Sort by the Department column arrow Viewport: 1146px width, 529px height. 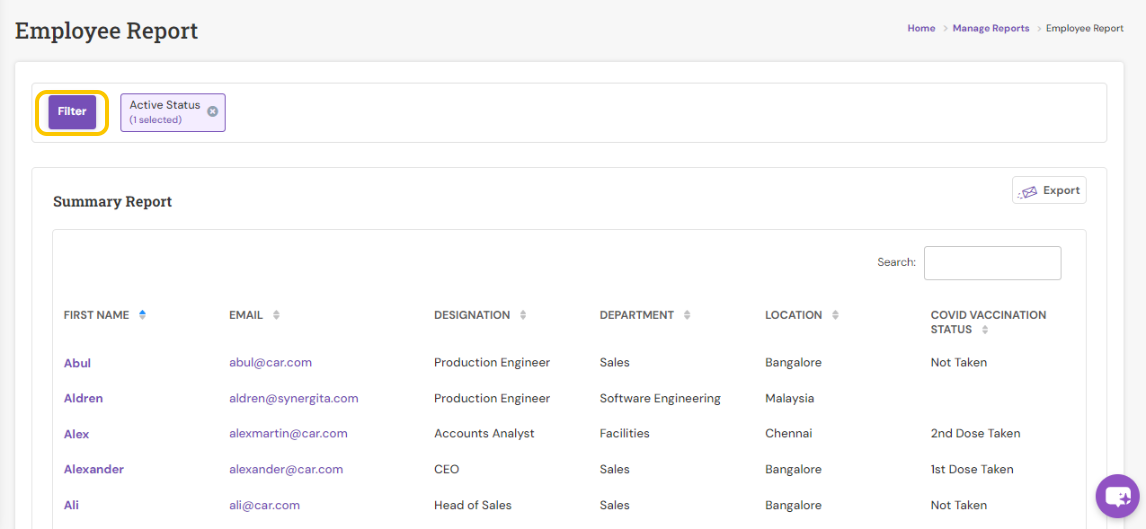[686, 315]
